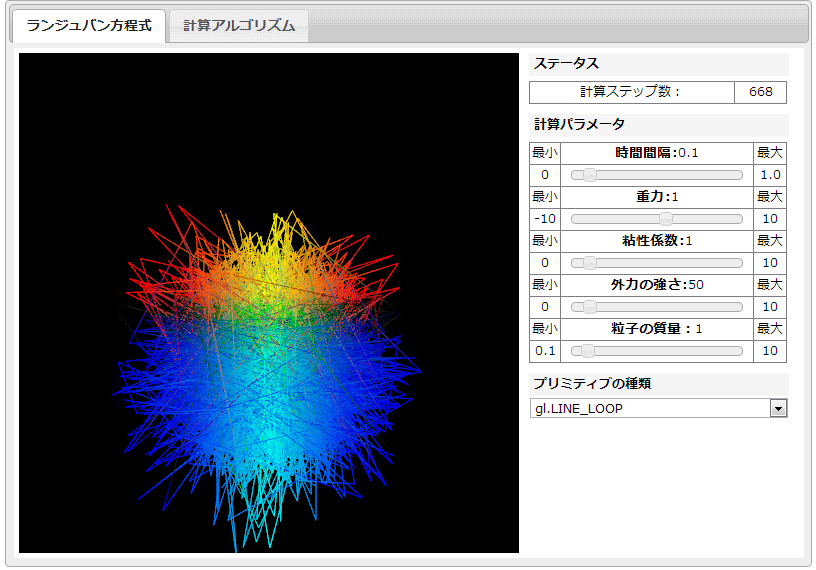Screen dimensions: 816x570
Task: Open the 計算アルゴリズム tab
Action: coord(239,26)
